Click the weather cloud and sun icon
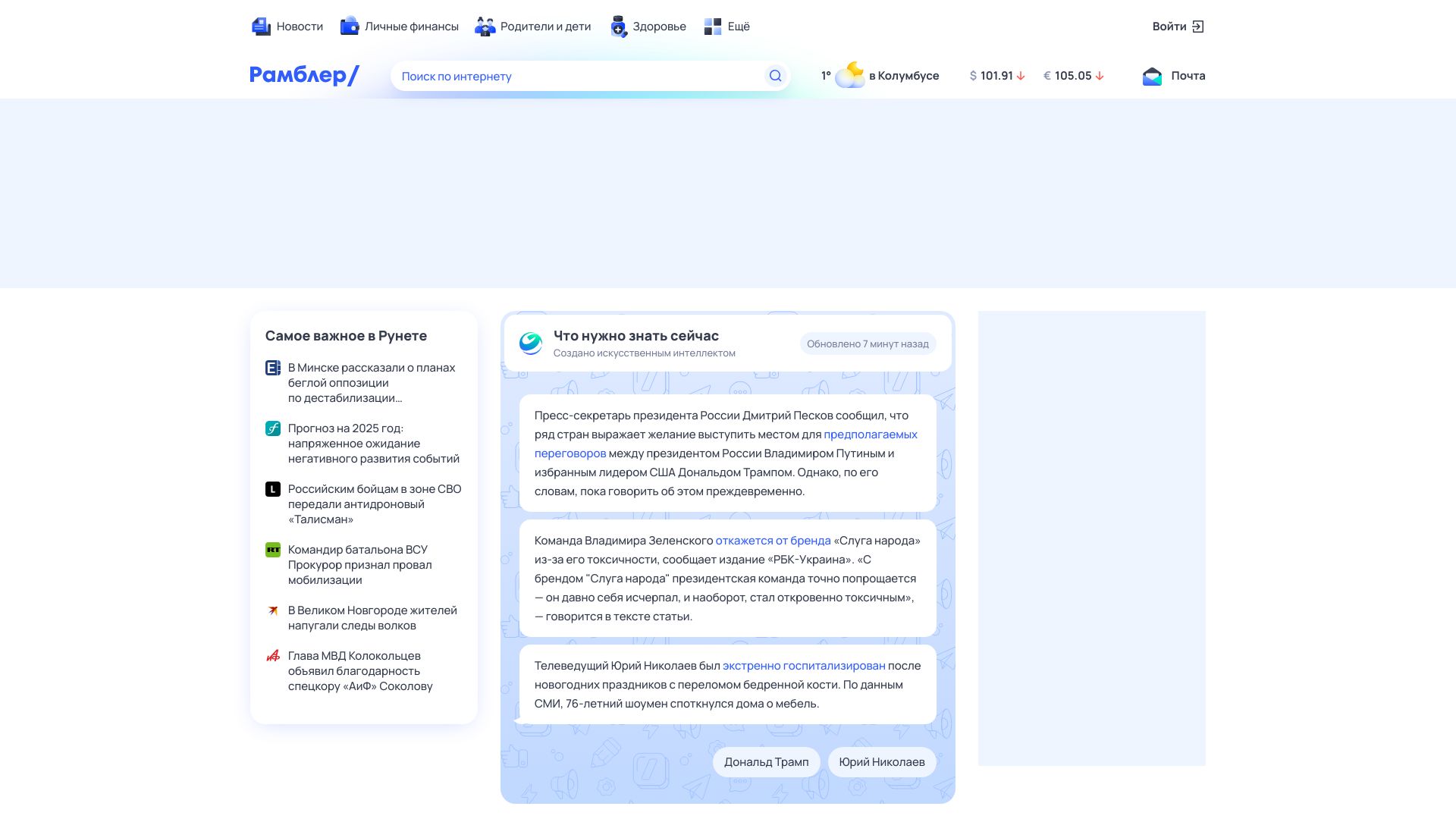The image size is (1456, 819). (x=850, y=75)
